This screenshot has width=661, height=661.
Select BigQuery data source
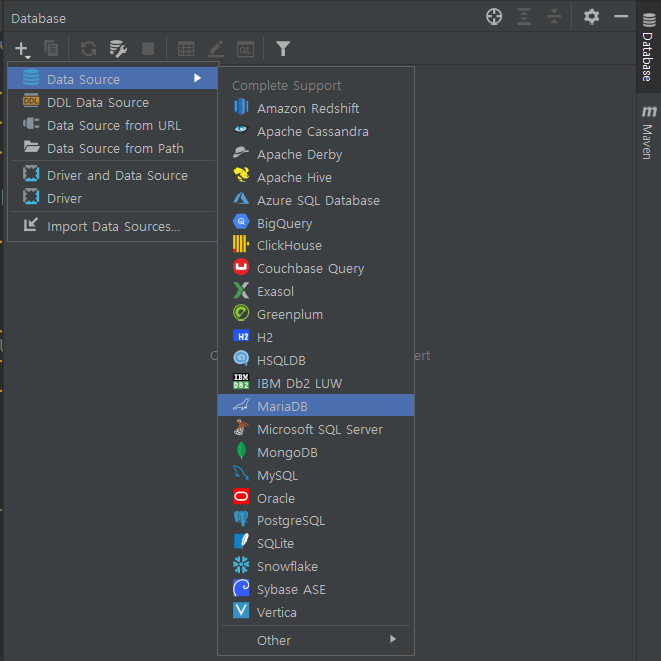[x=316, y=223]
